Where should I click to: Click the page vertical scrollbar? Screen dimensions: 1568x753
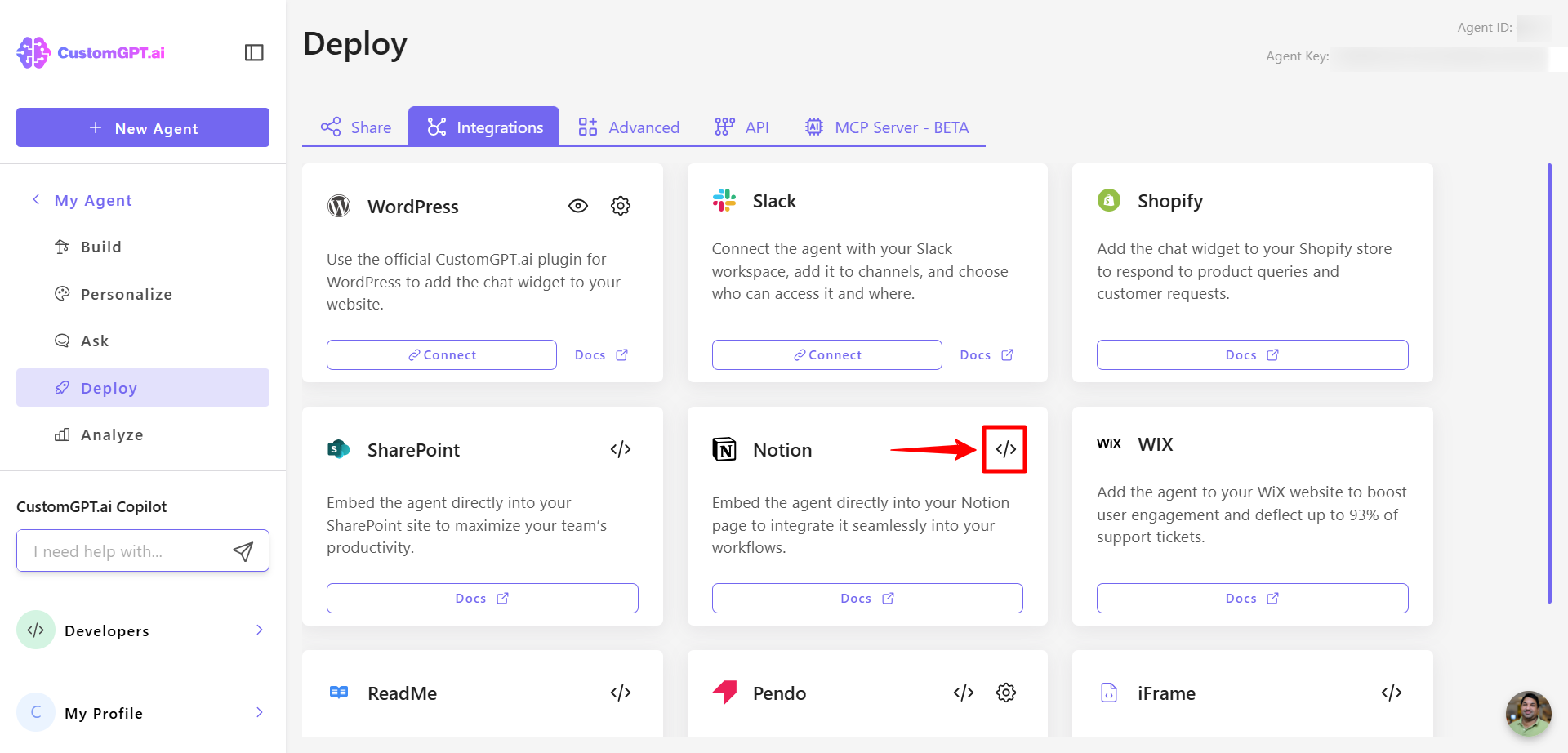coord(1549,384)
